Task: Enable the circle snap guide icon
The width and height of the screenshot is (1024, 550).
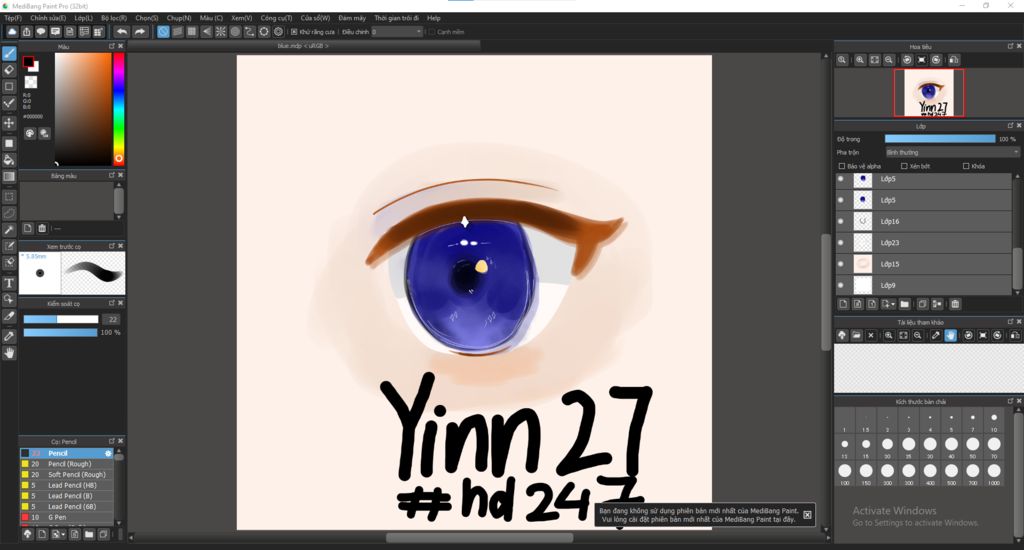Action: 235,31
